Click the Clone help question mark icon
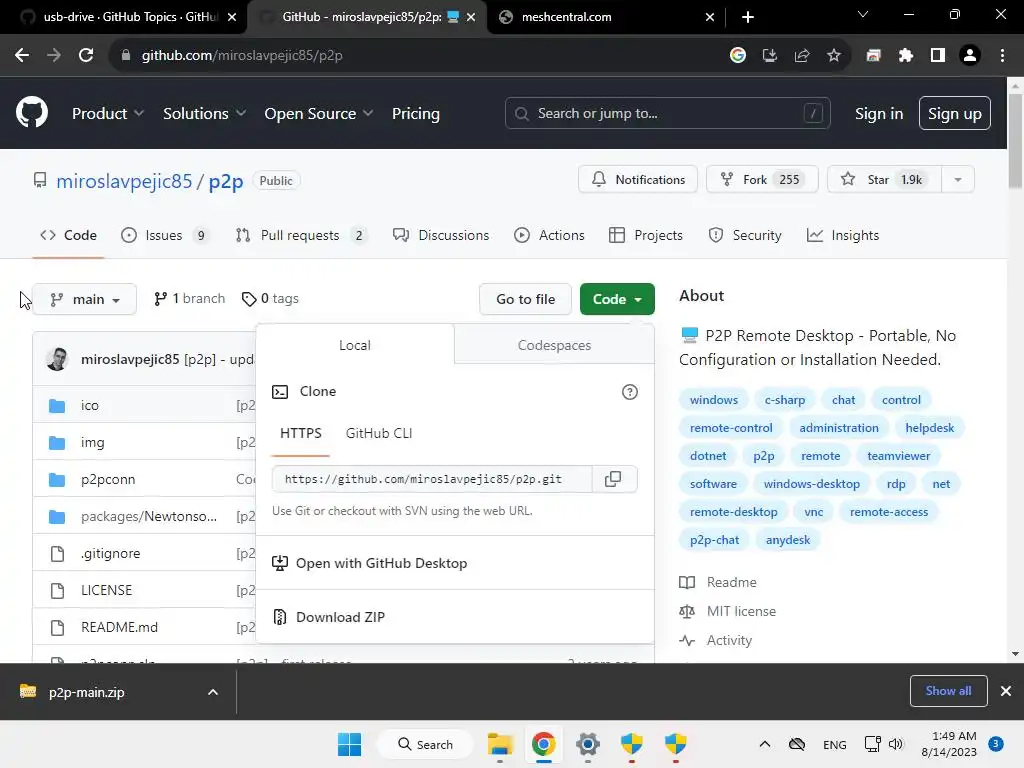This screenshot has width=1024, height=768. coord(630,392)
